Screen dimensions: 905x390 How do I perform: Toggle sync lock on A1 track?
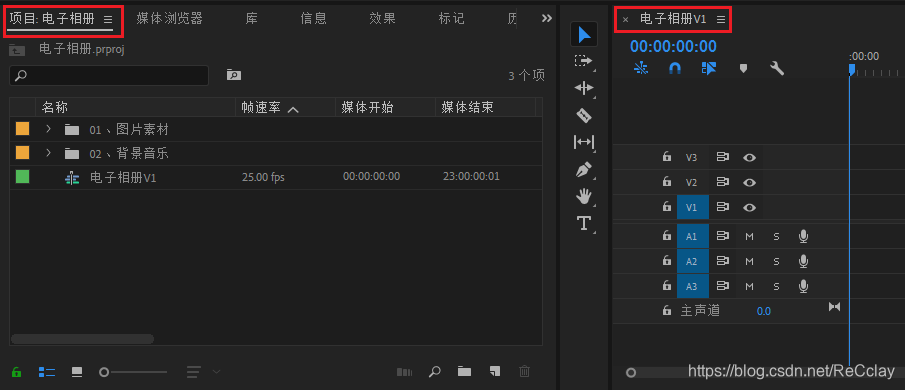(x=723, y=236)
